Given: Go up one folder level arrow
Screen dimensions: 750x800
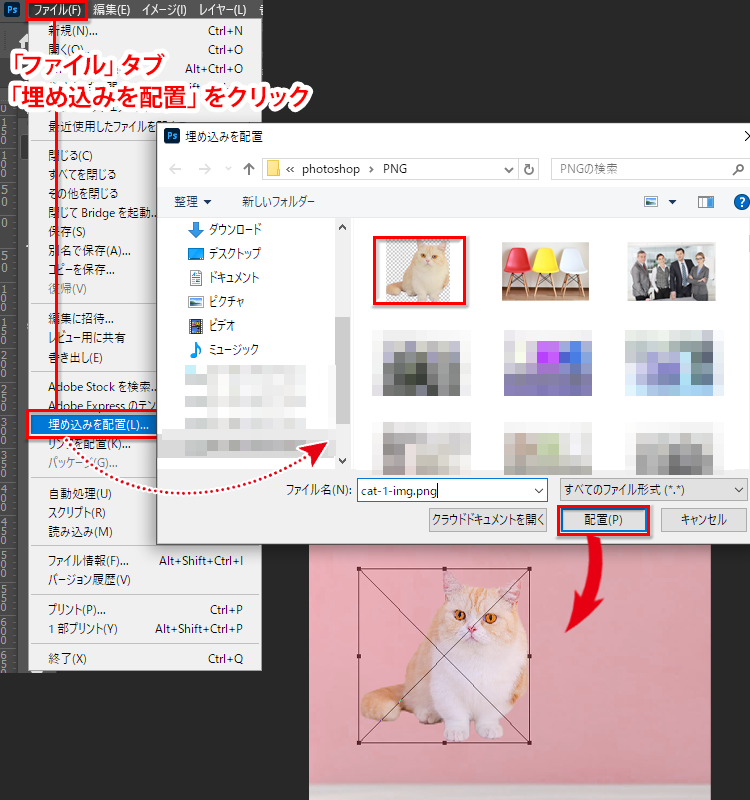Looking at the screenshot, I should pos(249,169).
